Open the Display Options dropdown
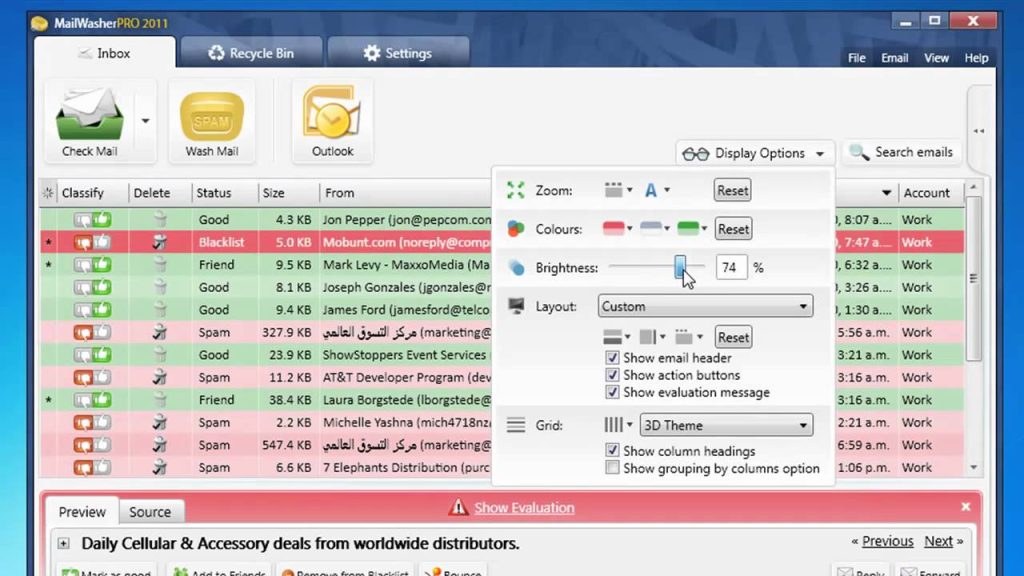 coord(755,153)
